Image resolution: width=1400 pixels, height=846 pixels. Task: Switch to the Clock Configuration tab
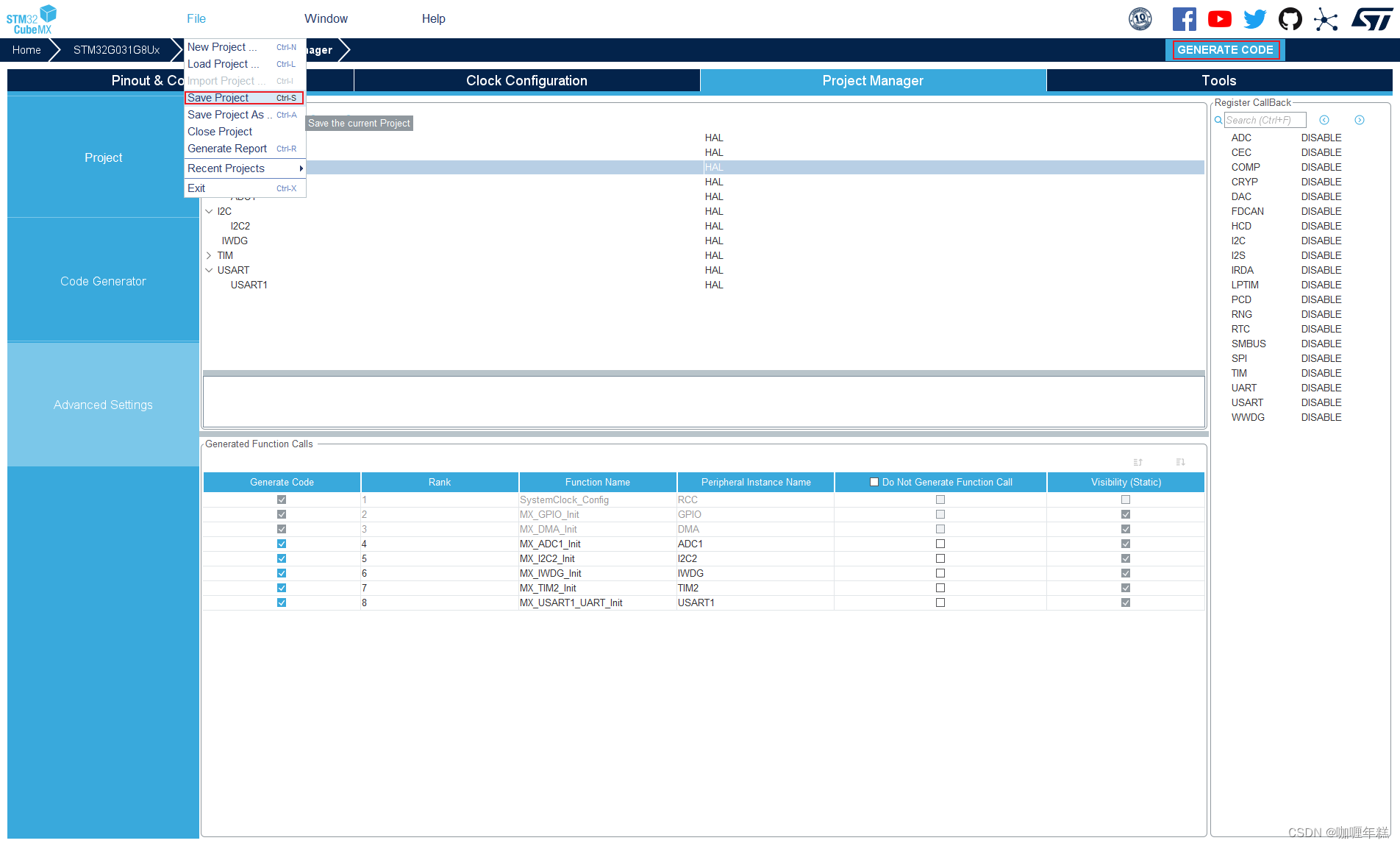click(x=526, y=81)
